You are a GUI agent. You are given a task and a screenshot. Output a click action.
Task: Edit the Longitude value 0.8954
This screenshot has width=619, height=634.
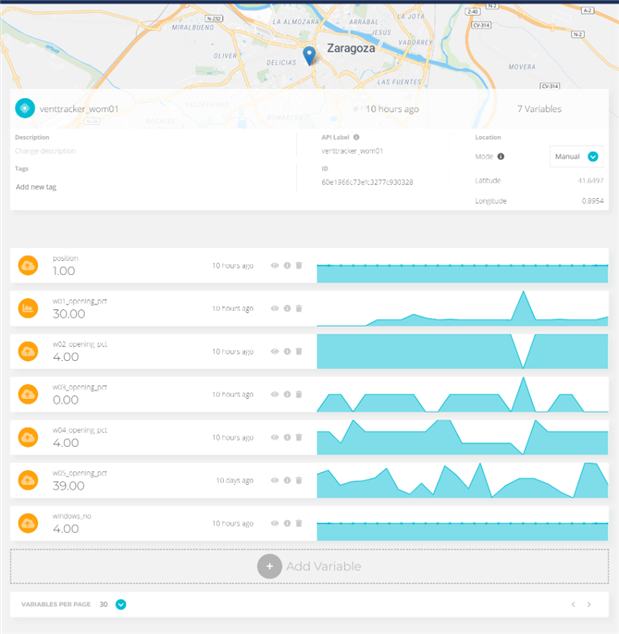tap(592, 201)
